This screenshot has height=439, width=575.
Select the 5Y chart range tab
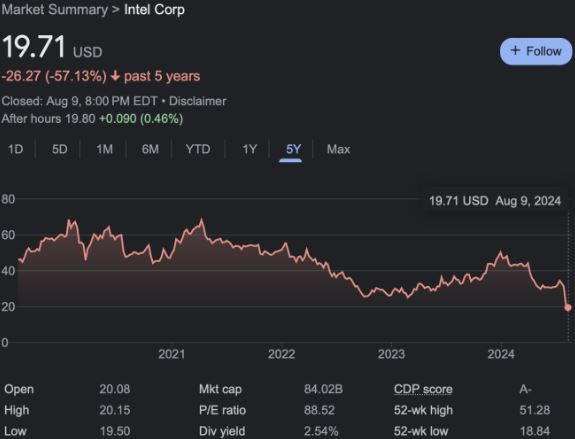(293, 149)
